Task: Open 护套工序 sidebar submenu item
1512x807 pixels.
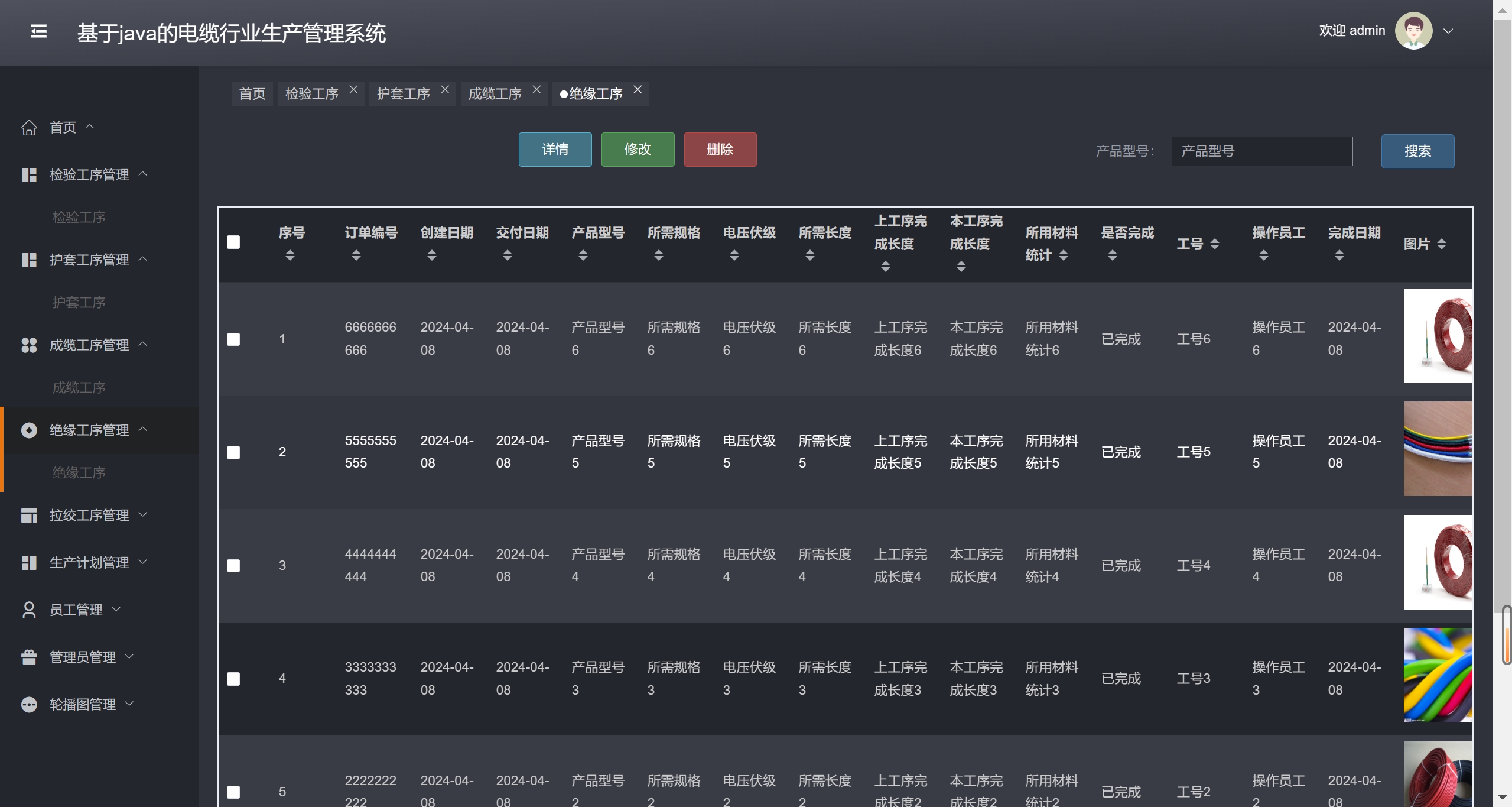Action: pos(79,303)
